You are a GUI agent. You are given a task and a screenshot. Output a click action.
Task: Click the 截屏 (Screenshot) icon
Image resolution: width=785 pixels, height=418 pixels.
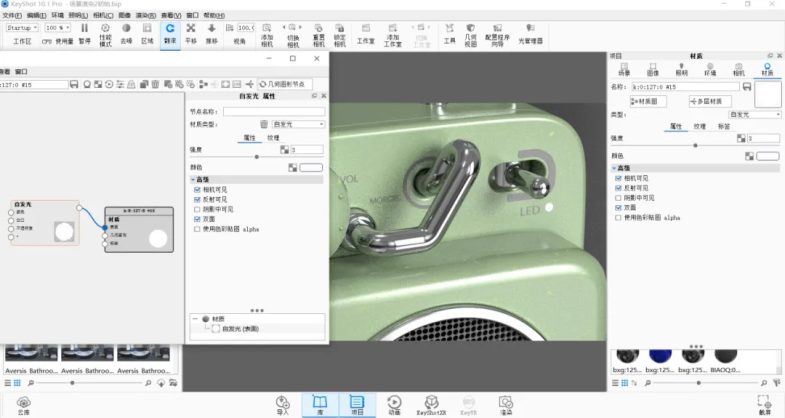coord(765,401)
